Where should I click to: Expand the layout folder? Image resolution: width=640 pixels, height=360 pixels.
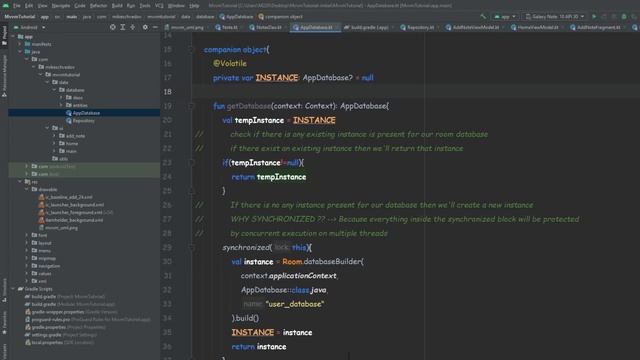[x=27, y=243]
